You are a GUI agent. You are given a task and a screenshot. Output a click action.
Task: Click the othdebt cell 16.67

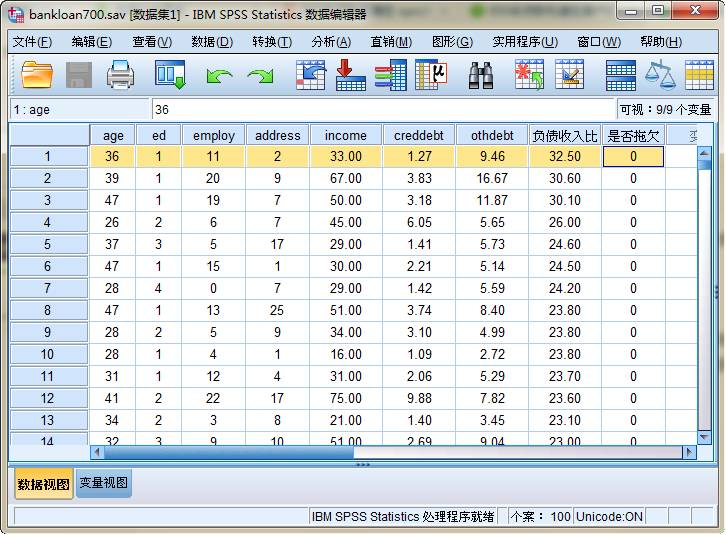(492, 178)
